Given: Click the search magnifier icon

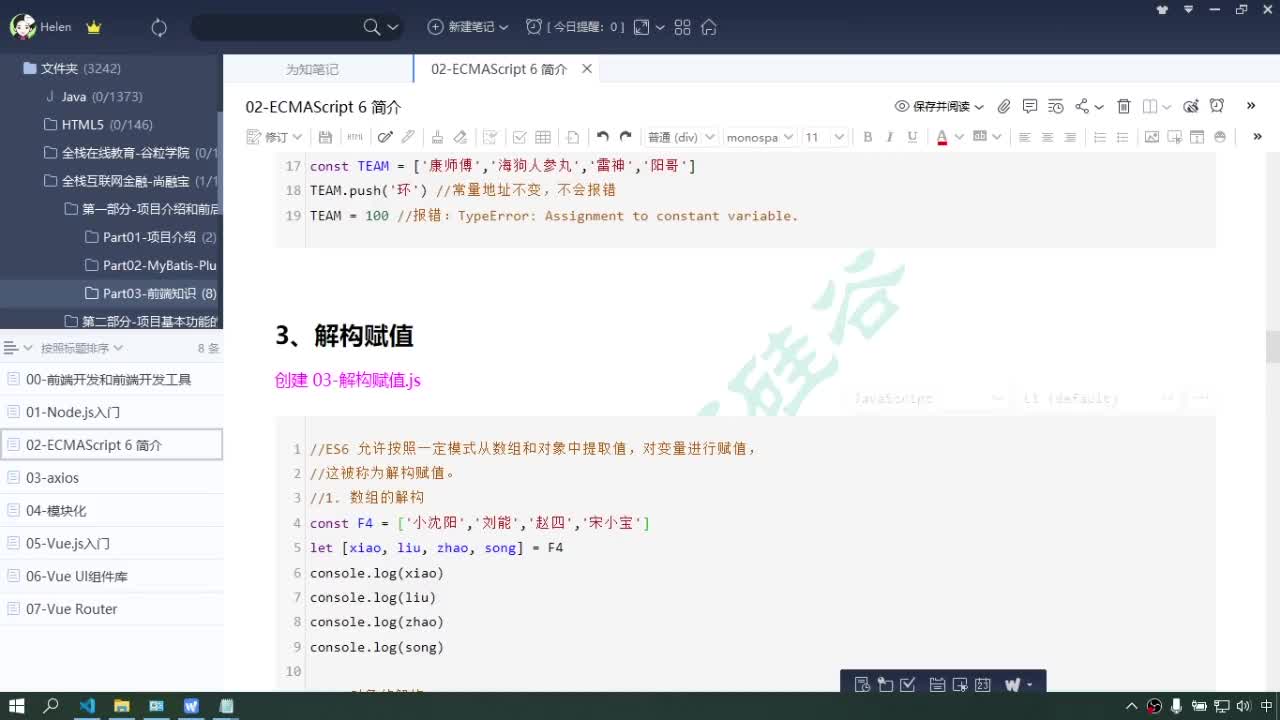Looking at the screenshot, I should pyautogui.click(x=371, y=27).
